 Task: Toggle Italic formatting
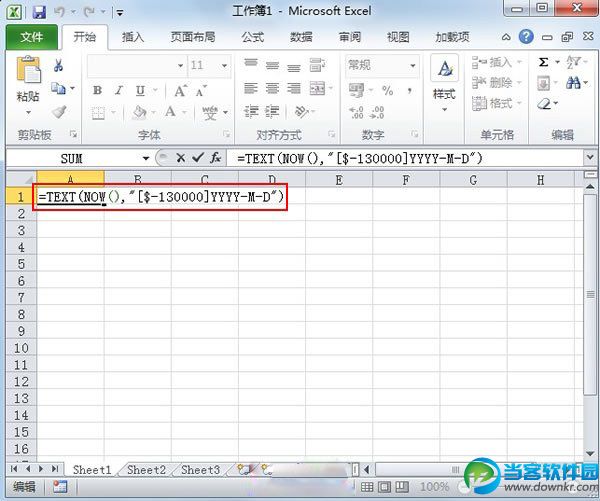[119, 91]
